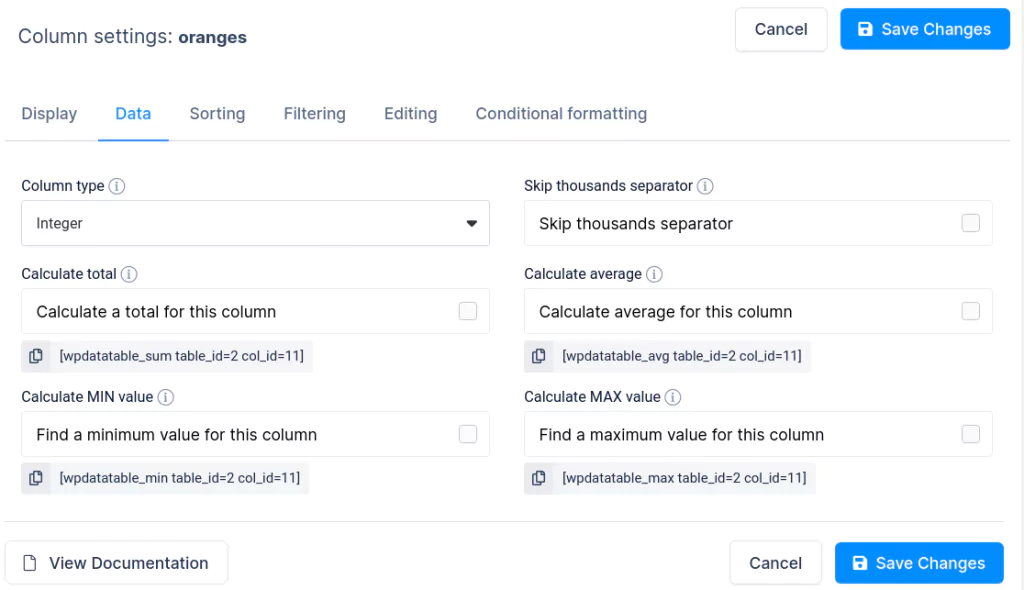This screenshot has width=1024, height=590.
Task: Open the Conditional formatting tab
Action: point(561,114)
